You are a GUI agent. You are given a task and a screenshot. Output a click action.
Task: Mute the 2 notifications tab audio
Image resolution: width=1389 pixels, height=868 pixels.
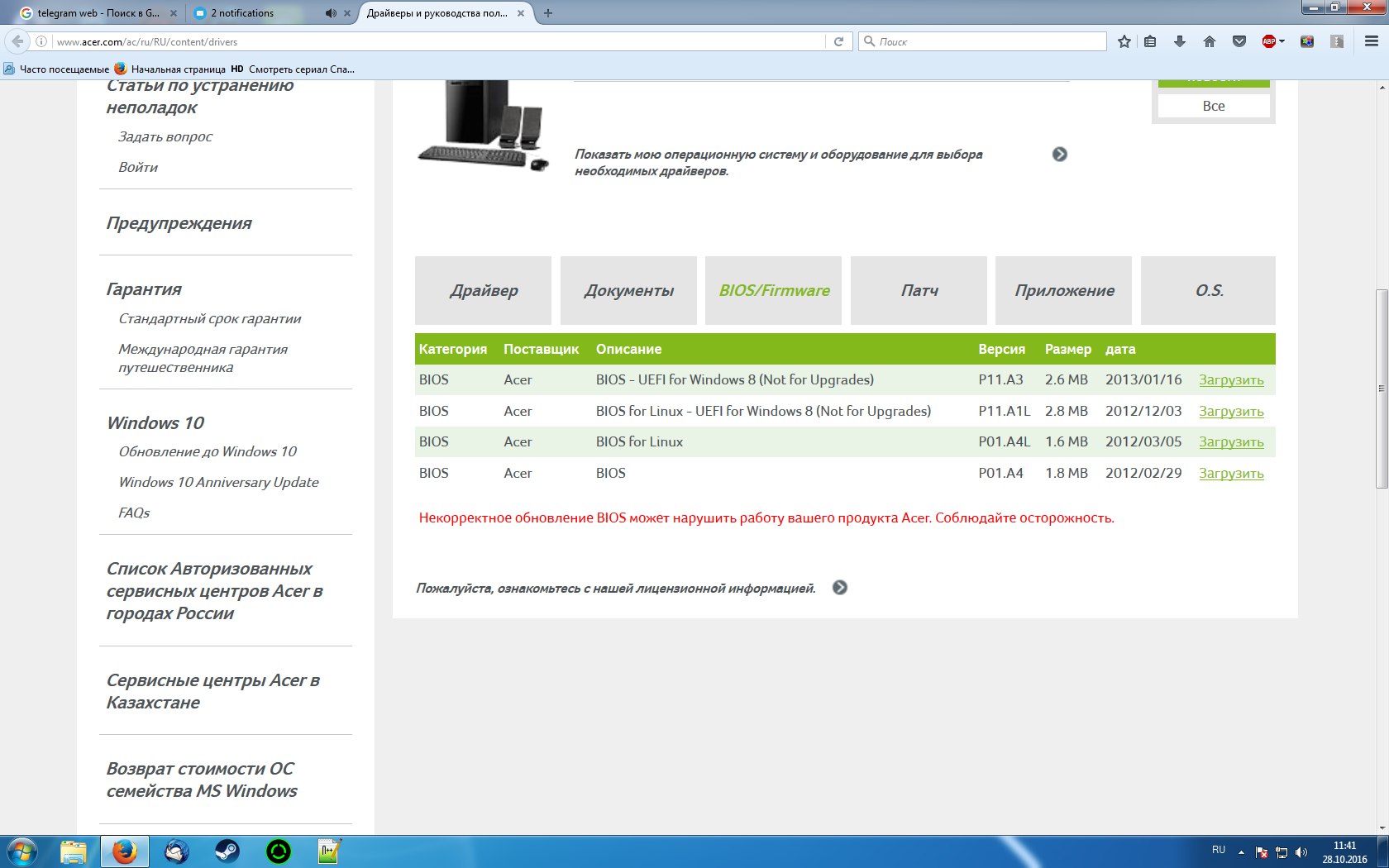[x=331, y=13]
